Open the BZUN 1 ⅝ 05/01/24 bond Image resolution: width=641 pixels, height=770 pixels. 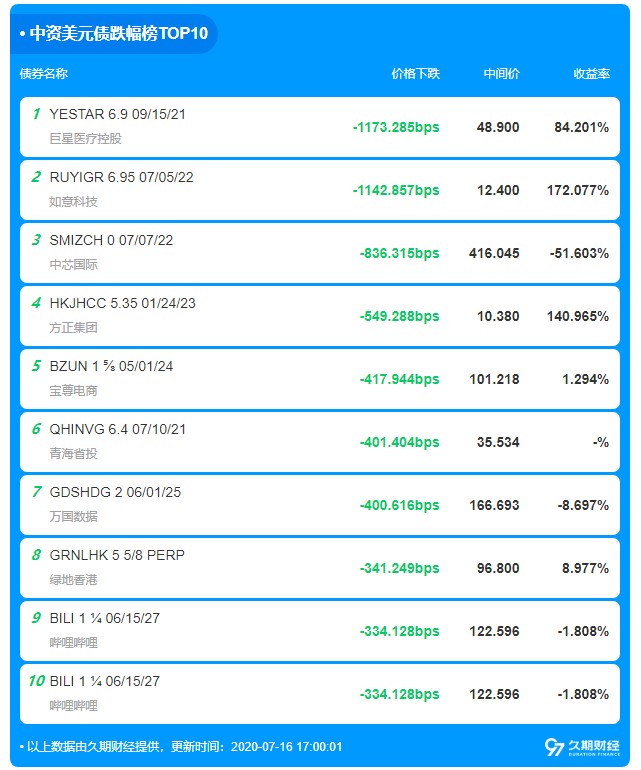coord(320,379)
